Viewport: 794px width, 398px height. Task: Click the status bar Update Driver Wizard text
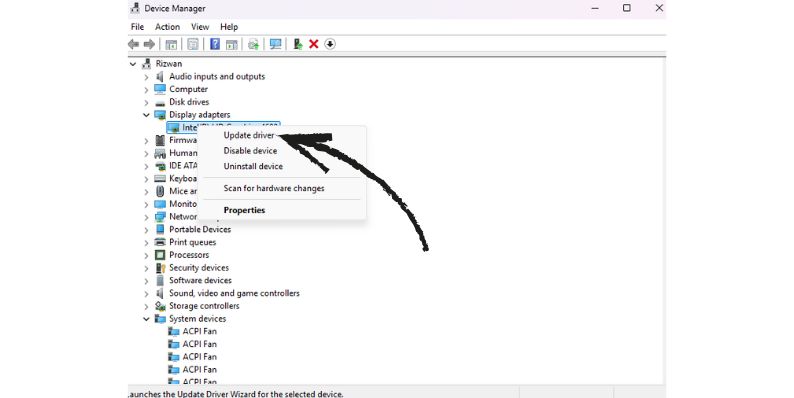click(x=236, y=394)
